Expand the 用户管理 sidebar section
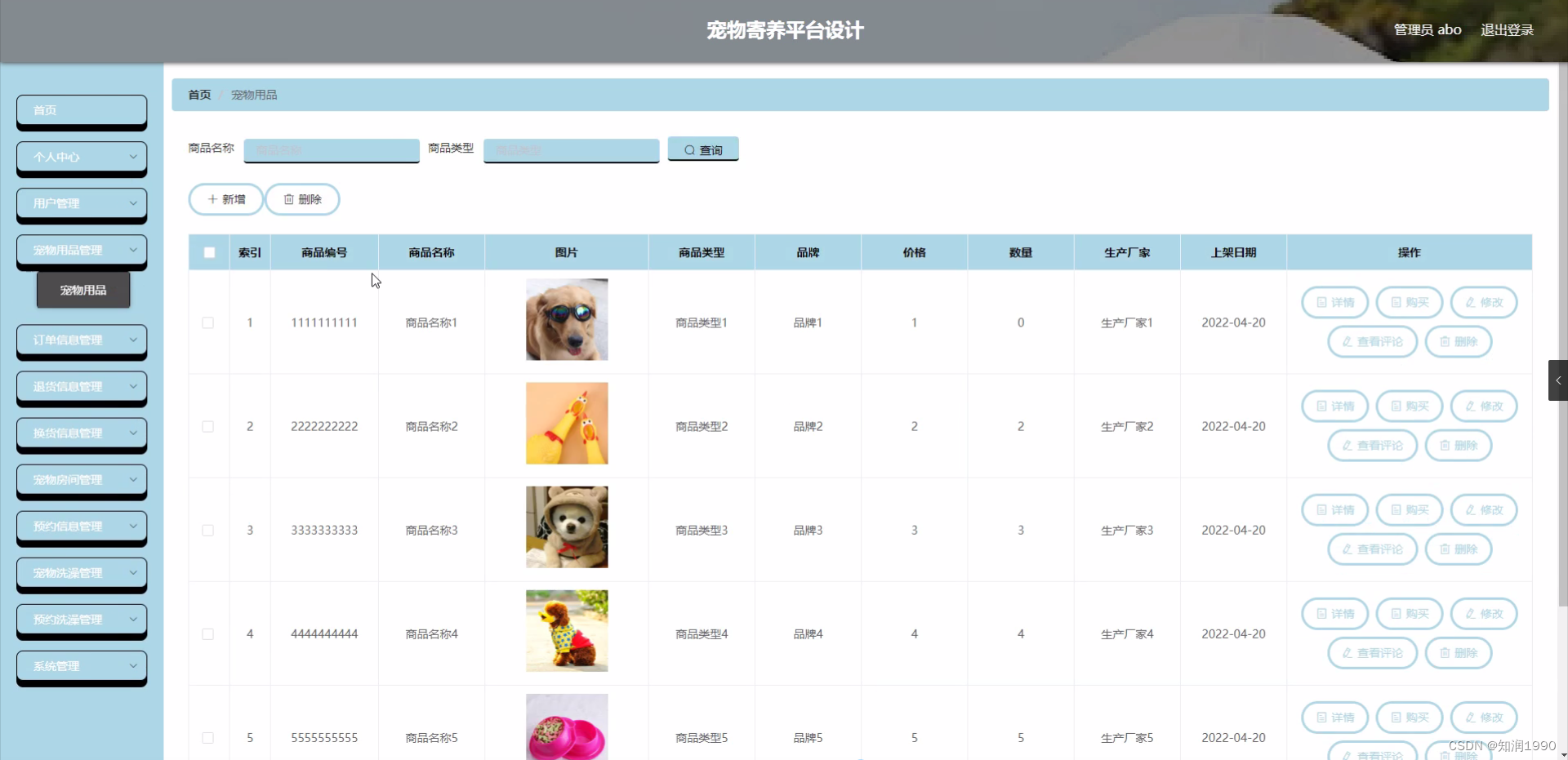Image resolution: width=1568 pixels, height=760 pixels. 81,203
